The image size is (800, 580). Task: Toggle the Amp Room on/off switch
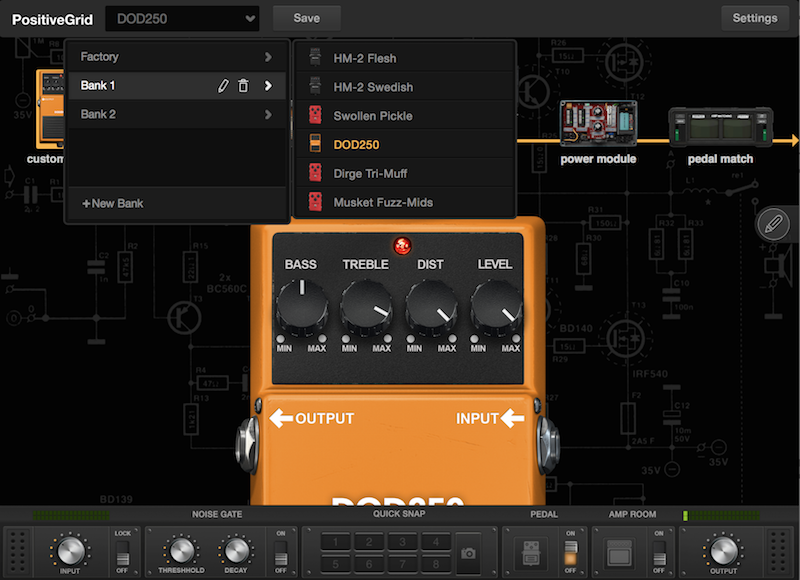coord(659,552)
